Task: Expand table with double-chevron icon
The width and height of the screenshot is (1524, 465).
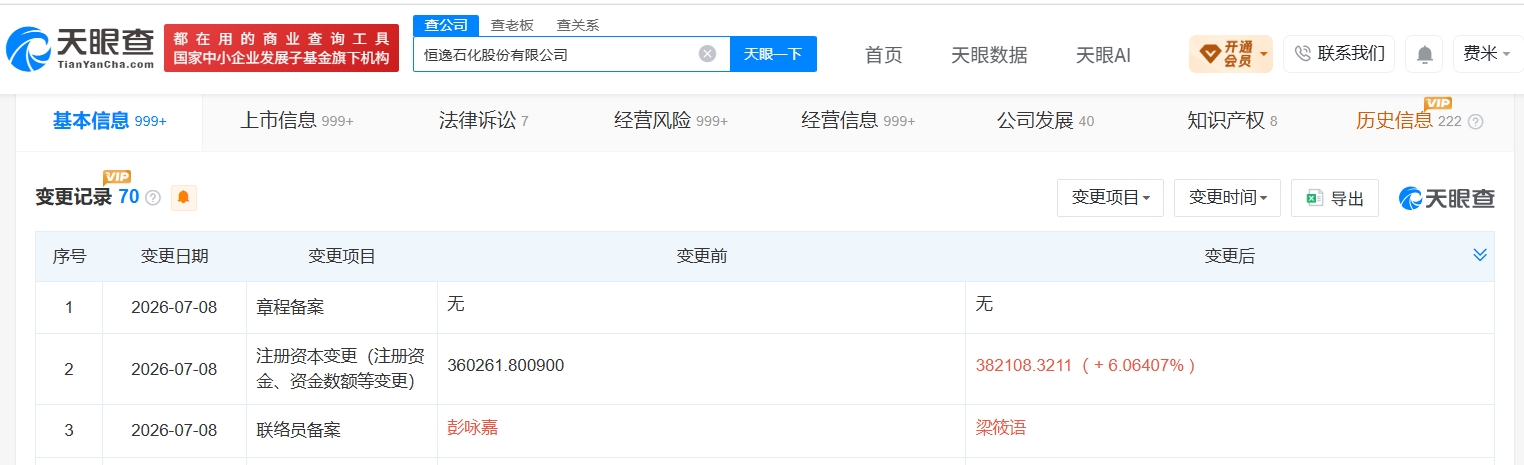Action: coord(1480,255)
